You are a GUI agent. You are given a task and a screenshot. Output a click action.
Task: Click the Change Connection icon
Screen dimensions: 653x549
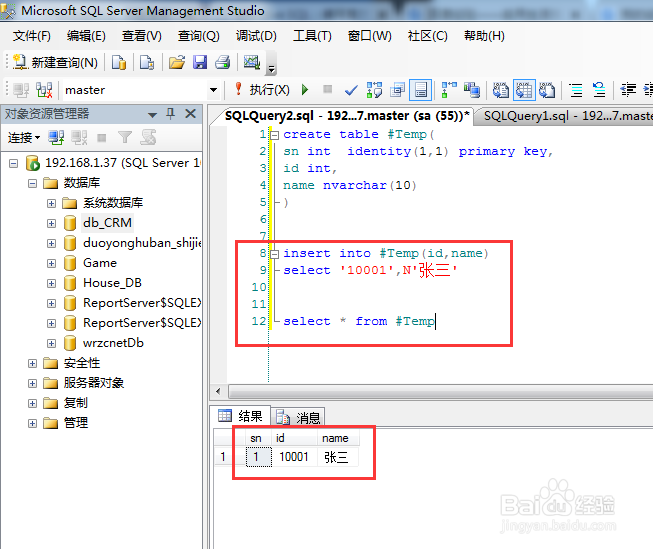[44, 90]
